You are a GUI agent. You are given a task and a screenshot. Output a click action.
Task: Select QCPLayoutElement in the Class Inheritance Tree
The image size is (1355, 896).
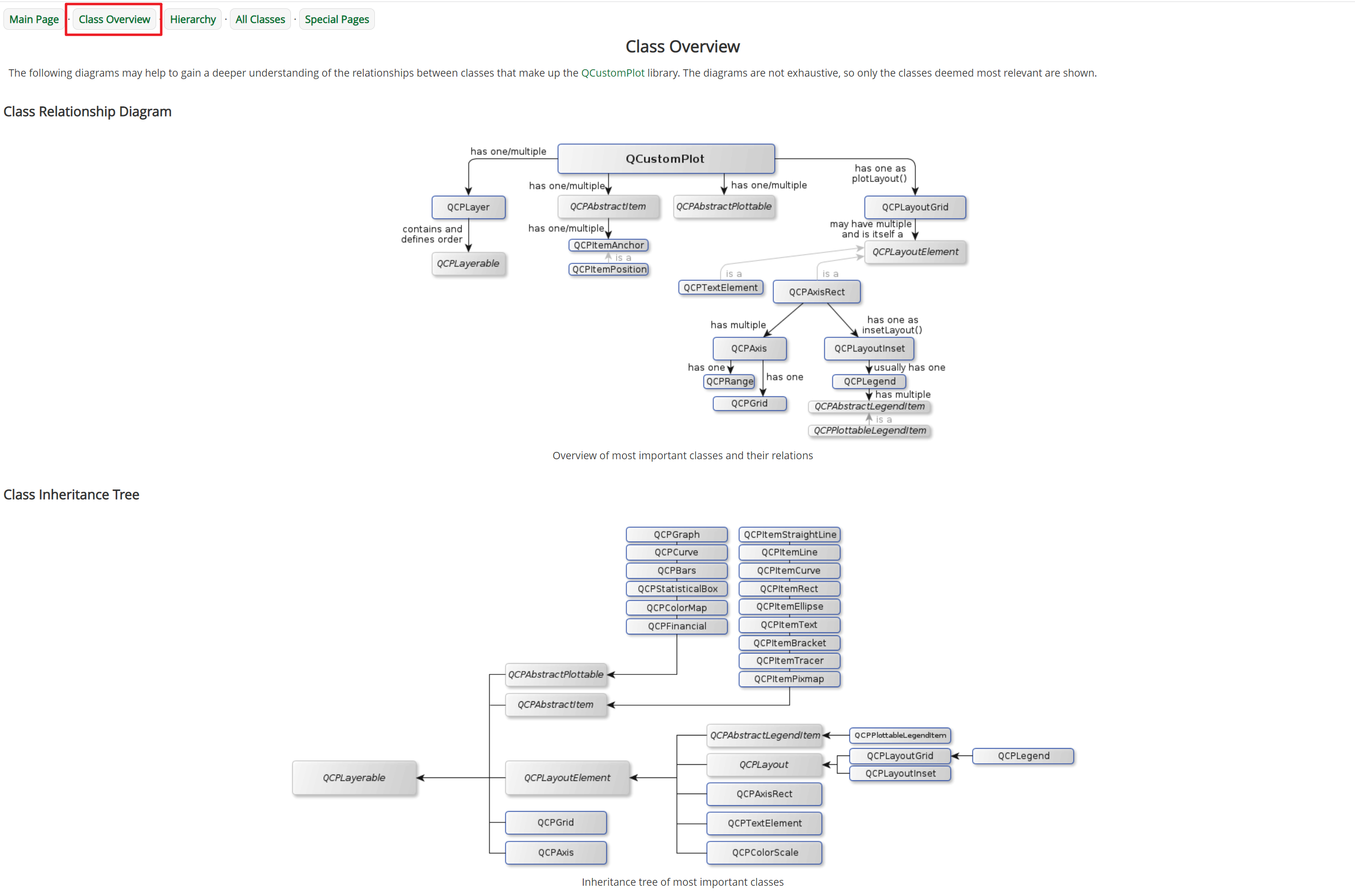[x=568, y=778]
